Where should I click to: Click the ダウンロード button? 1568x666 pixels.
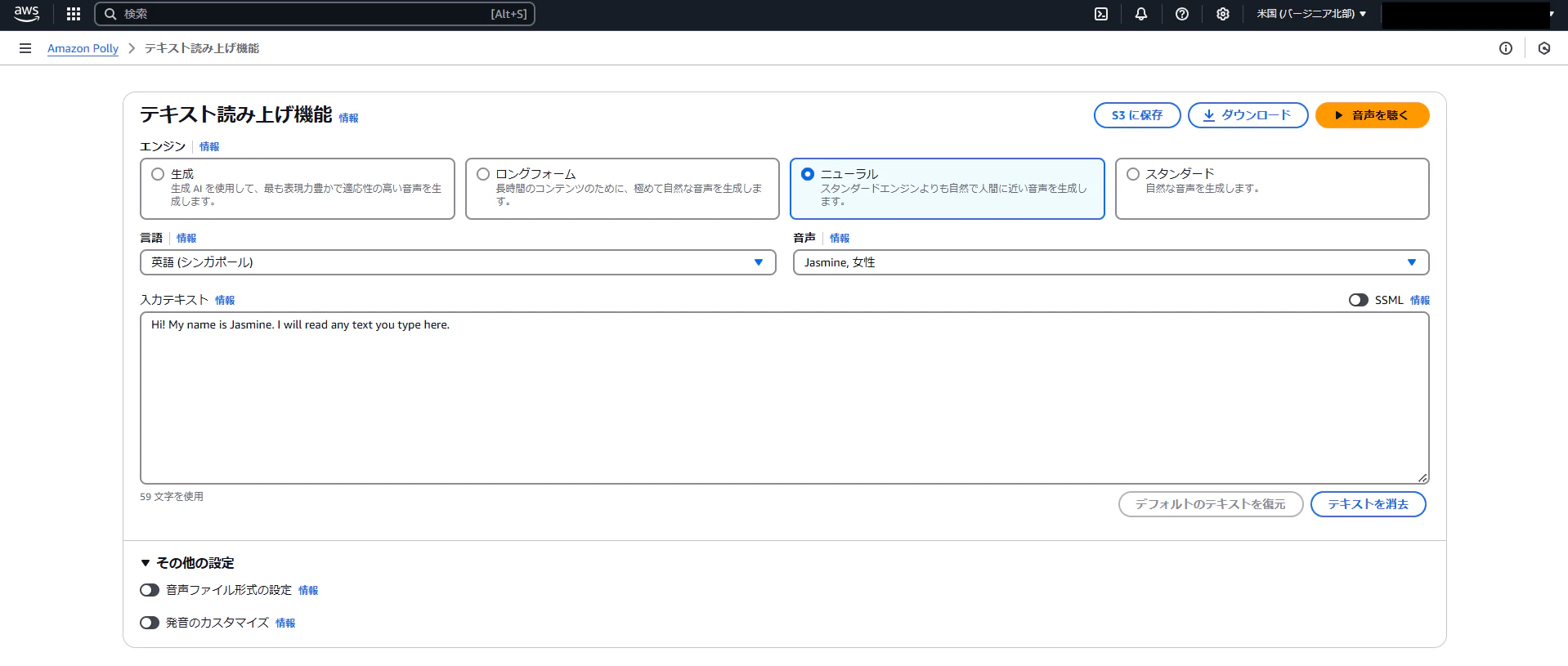(1248, 115)
